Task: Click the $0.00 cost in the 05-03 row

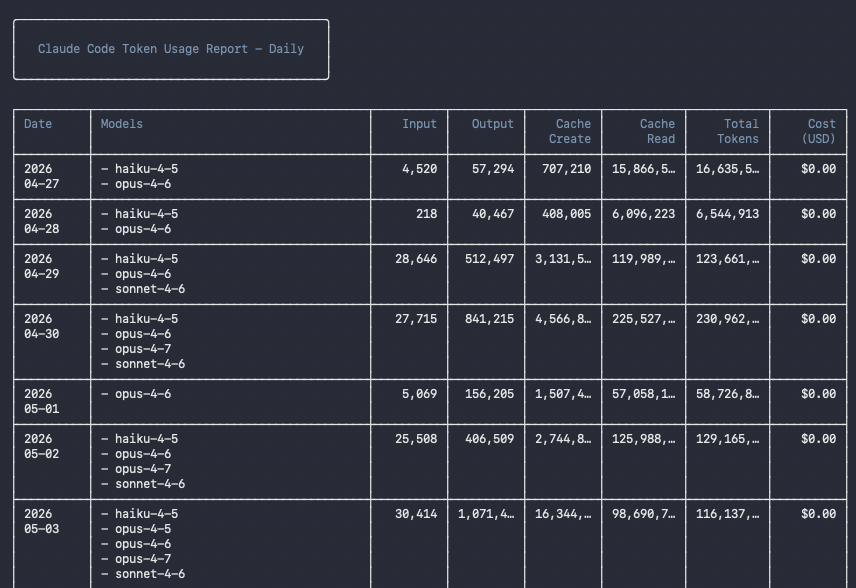Action: [x=818, y=514]
